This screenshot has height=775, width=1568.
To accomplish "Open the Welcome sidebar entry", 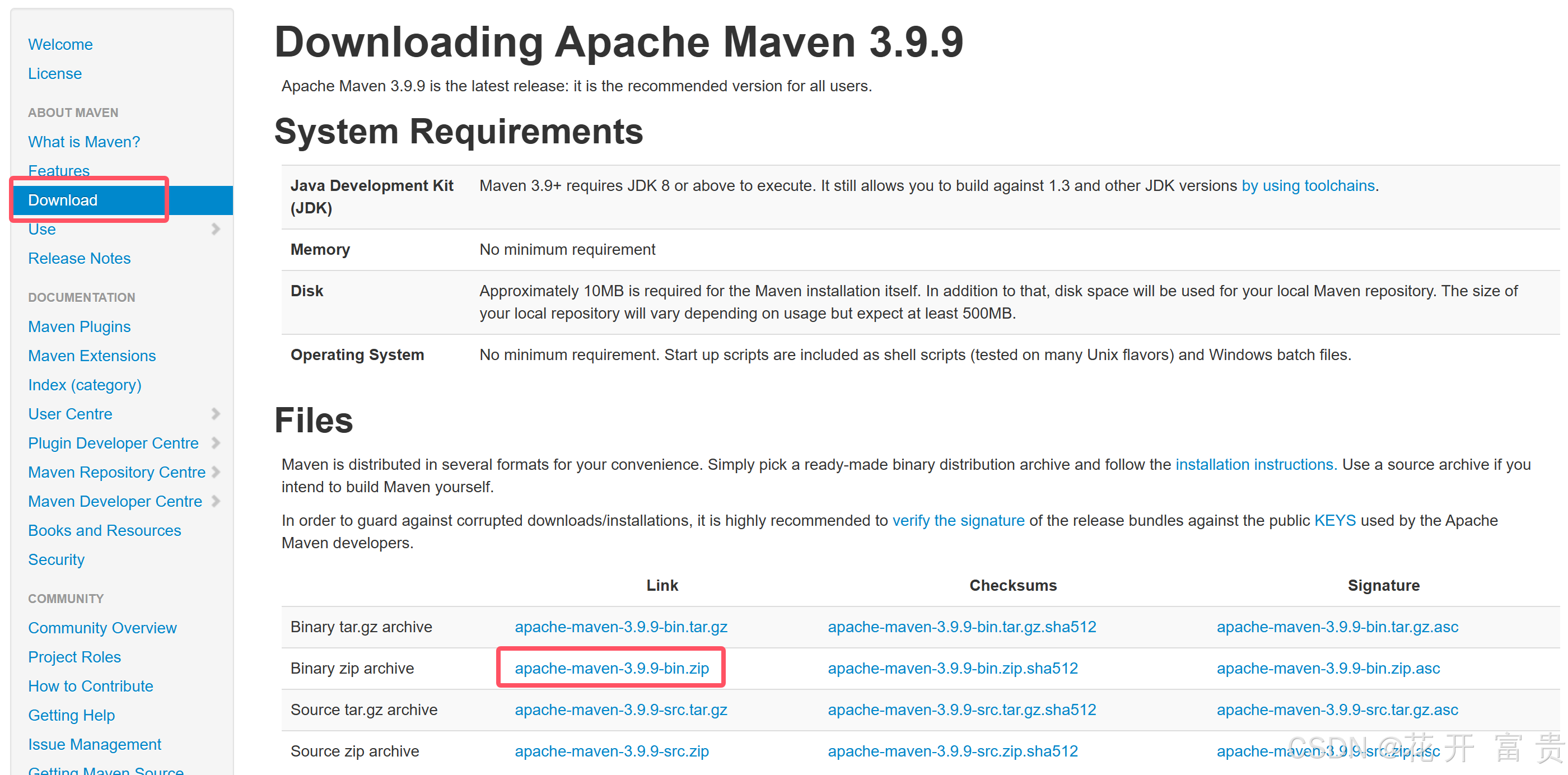I will [x=60, y=44].
